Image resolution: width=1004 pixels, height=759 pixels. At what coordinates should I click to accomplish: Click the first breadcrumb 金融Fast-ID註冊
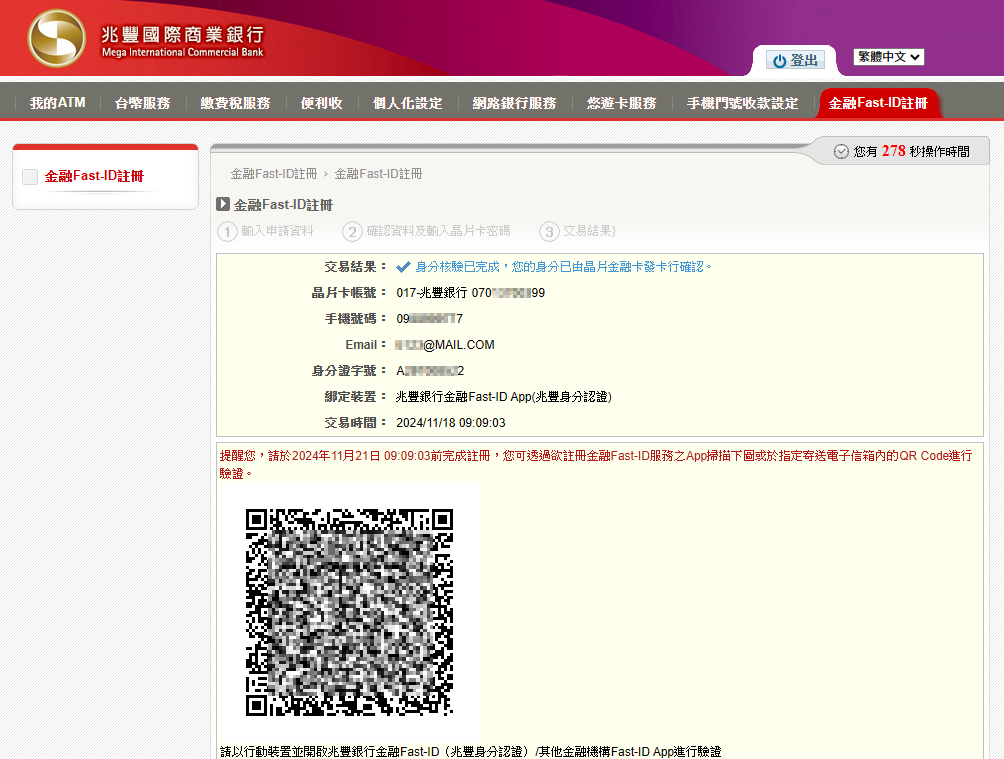coord(273,174)
